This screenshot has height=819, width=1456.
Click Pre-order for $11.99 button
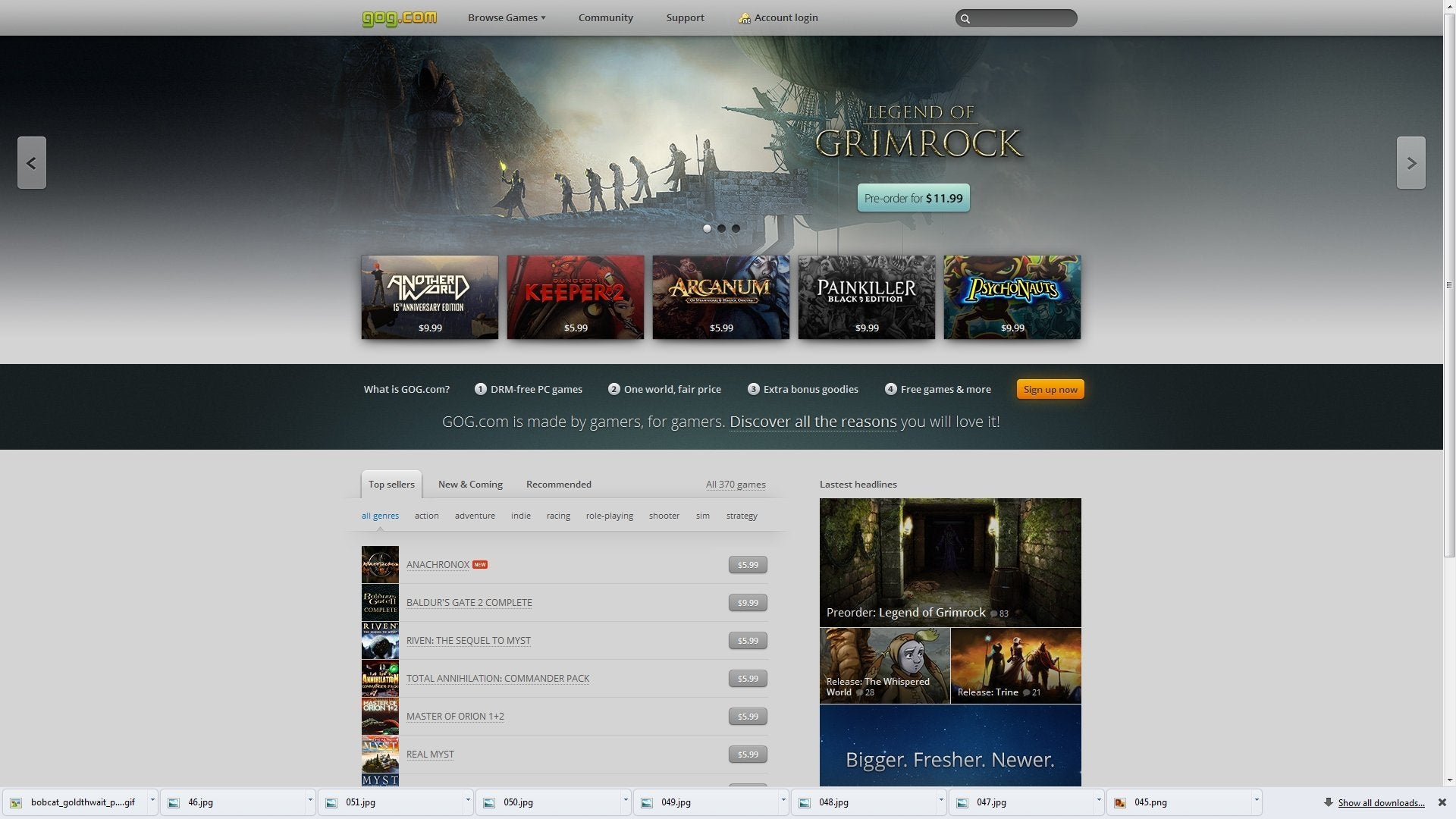pyautogui.click(x=913, y=198)
